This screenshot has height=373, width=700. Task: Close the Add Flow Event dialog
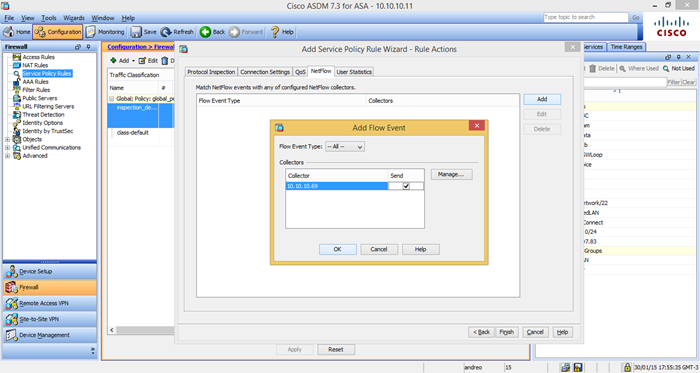point(477,126)
